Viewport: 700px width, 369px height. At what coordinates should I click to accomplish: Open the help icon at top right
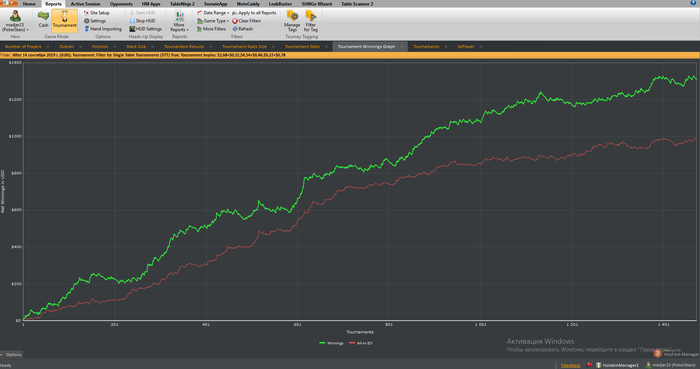click(693, 3)
